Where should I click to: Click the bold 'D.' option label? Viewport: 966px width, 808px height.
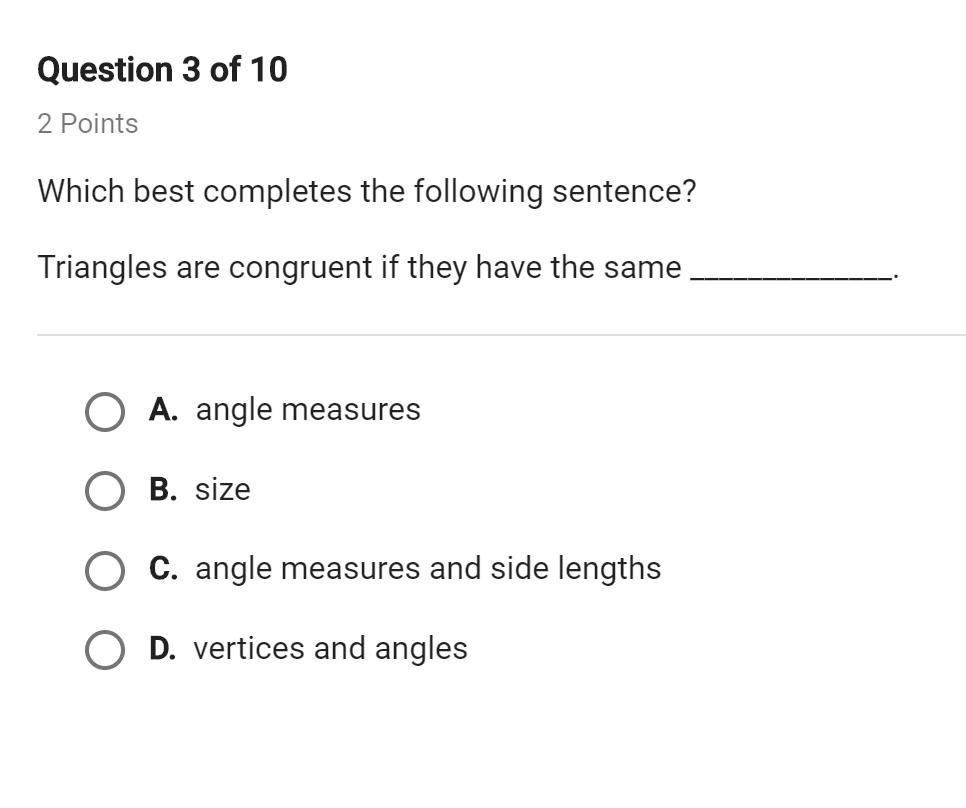162,649
